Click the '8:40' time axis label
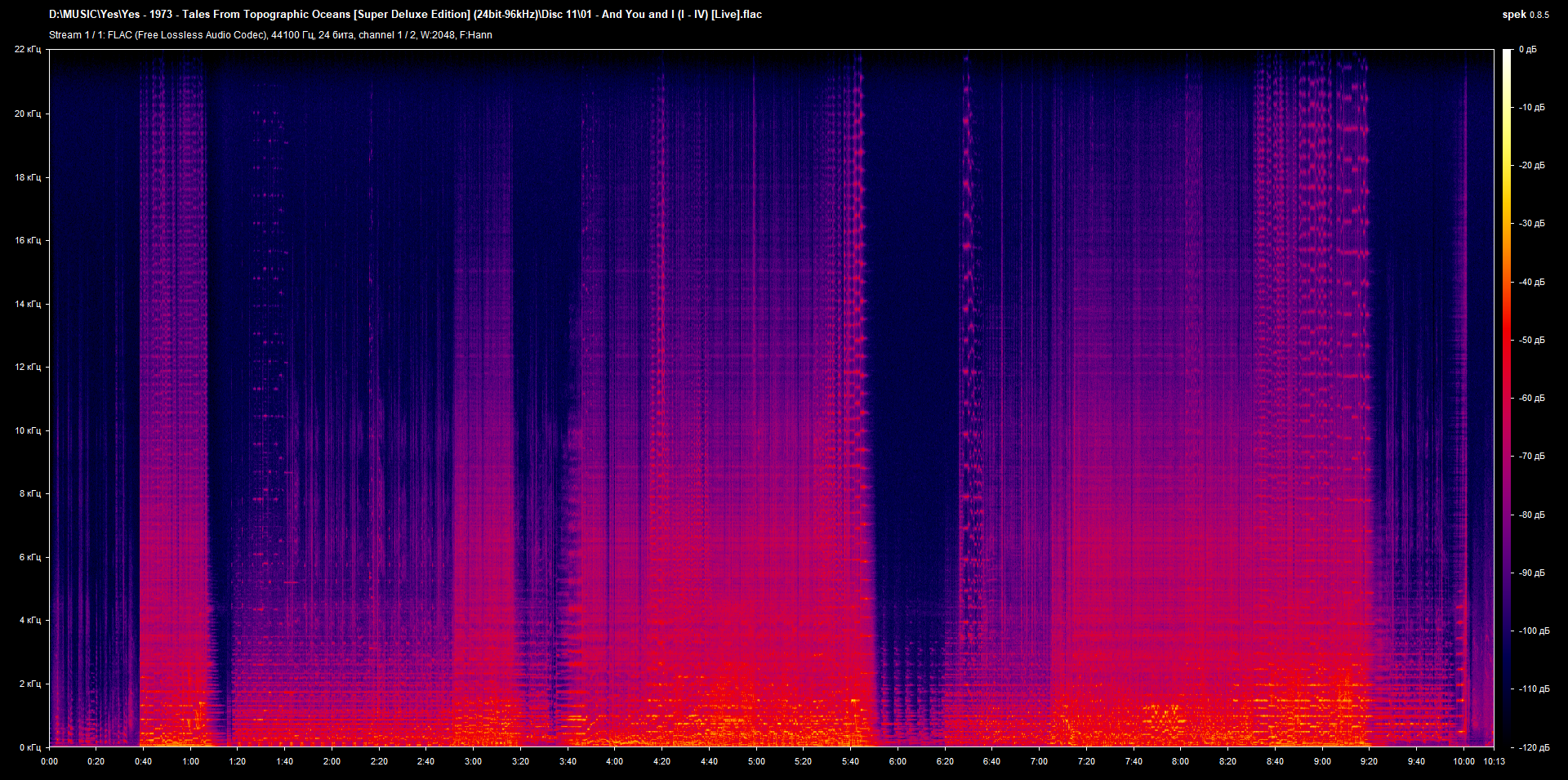The width and height of the screenshot is (1568, 780). 1275,761
